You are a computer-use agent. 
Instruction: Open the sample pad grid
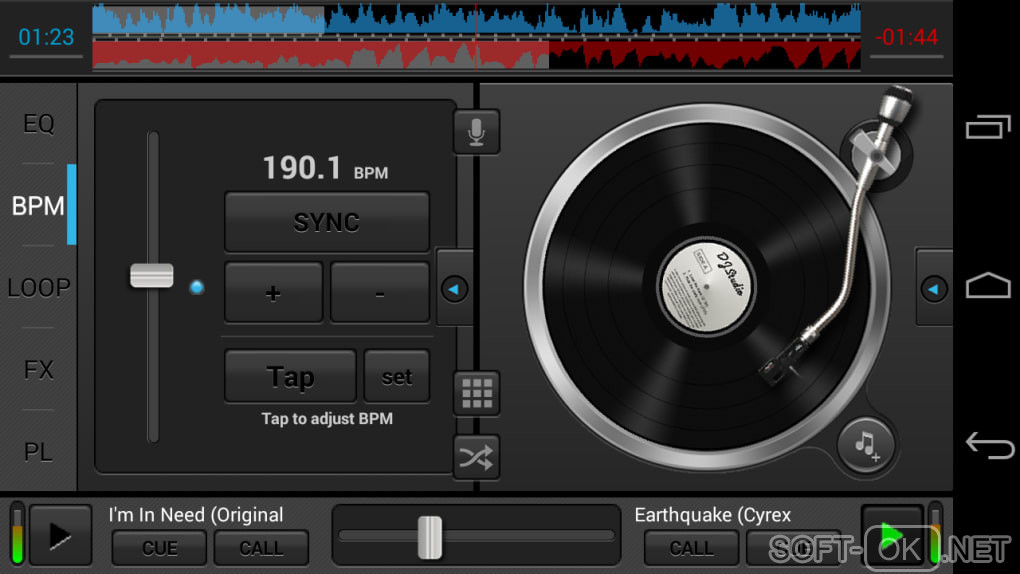[x=476, y=393]
